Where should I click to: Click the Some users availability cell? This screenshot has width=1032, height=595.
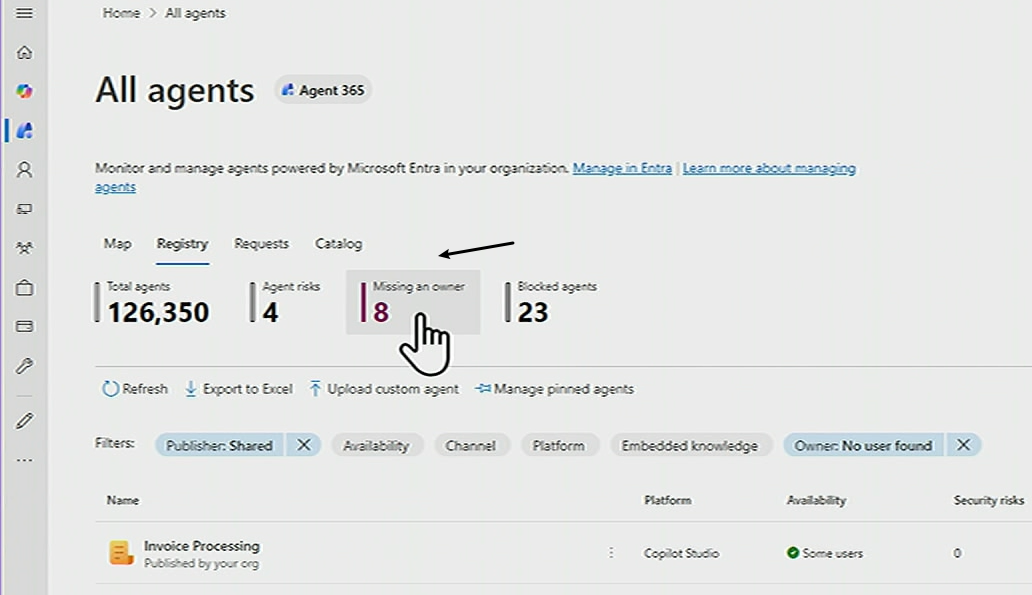825,554
